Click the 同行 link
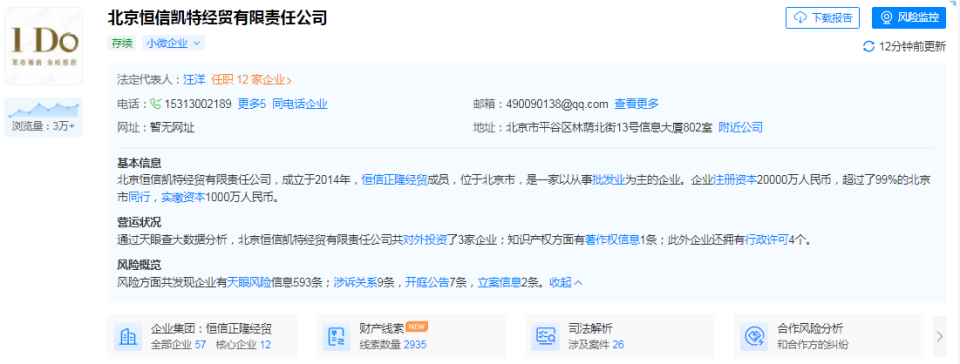Viewport: 960px width, 364px height. tap(139, 198)
